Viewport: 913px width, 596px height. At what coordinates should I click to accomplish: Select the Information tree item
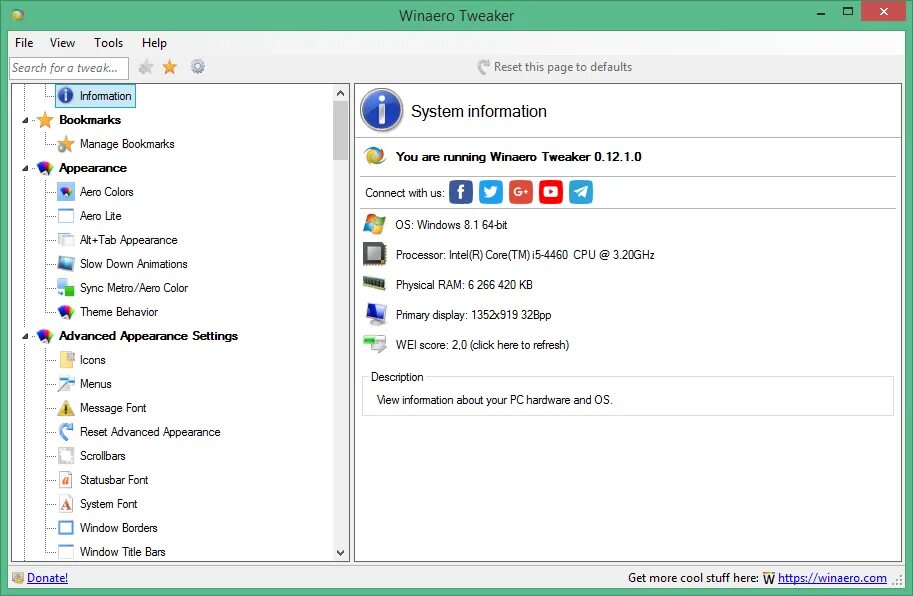pos(95,95)
